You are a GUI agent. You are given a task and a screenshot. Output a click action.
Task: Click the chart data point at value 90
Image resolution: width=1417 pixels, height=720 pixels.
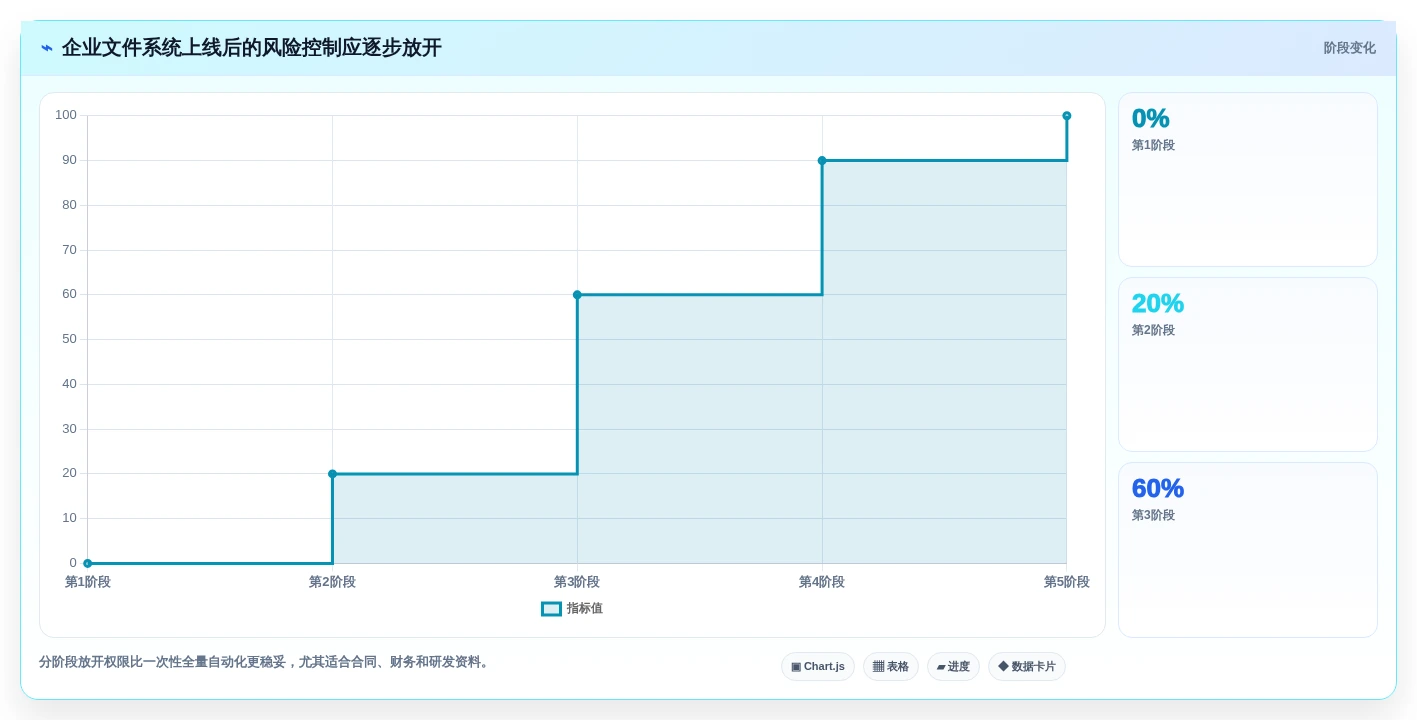(x=822, y=161)
